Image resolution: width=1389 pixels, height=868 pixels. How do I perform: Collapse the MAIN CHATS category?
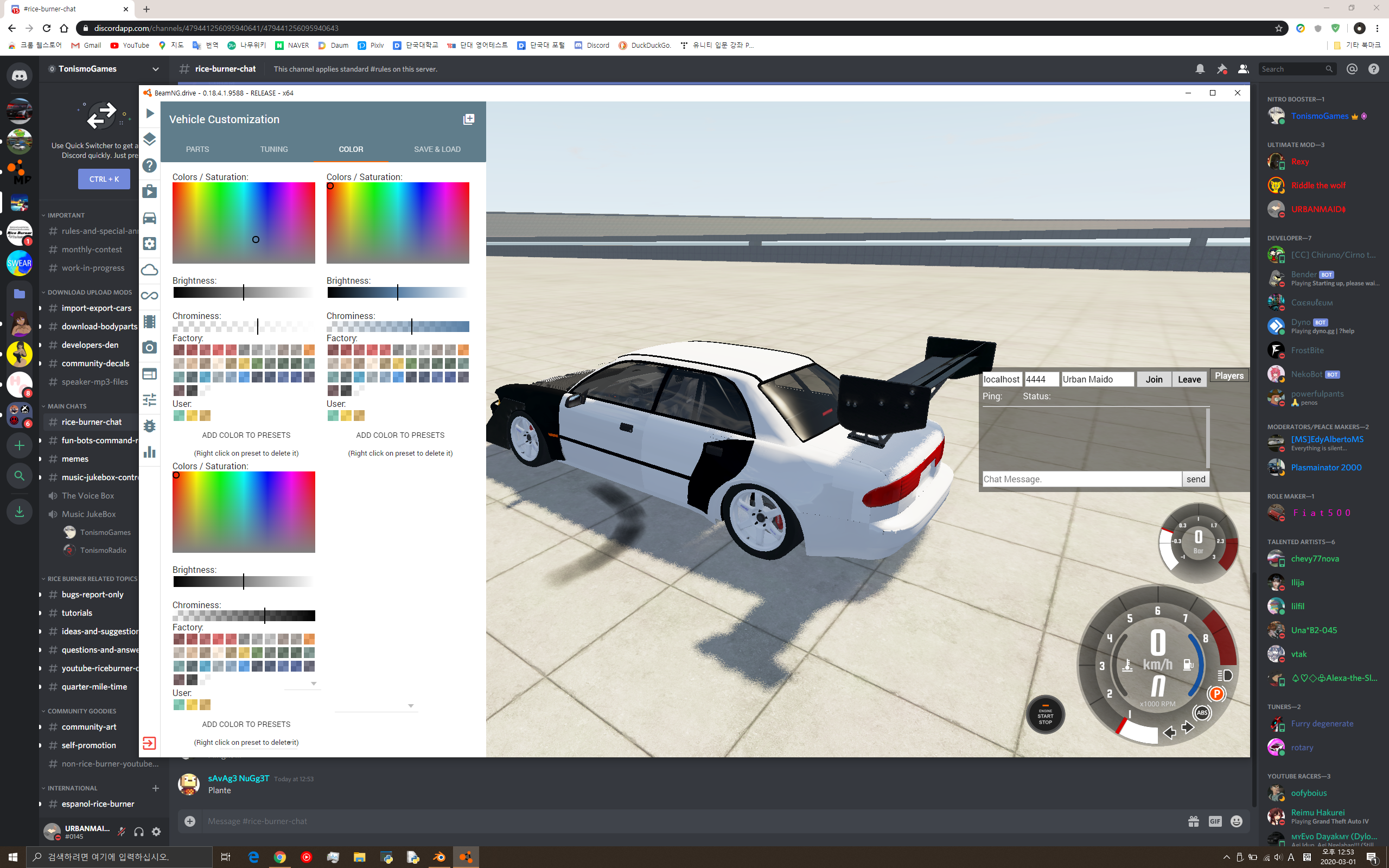67,406
